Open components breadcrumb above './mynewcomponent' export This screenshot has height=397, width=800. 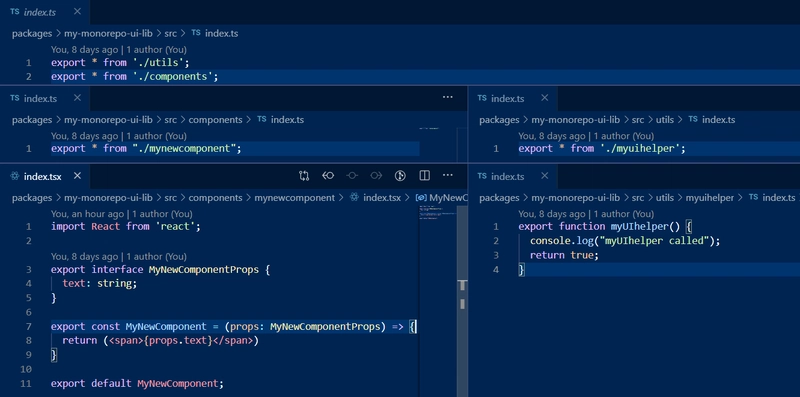coord(215,119)
